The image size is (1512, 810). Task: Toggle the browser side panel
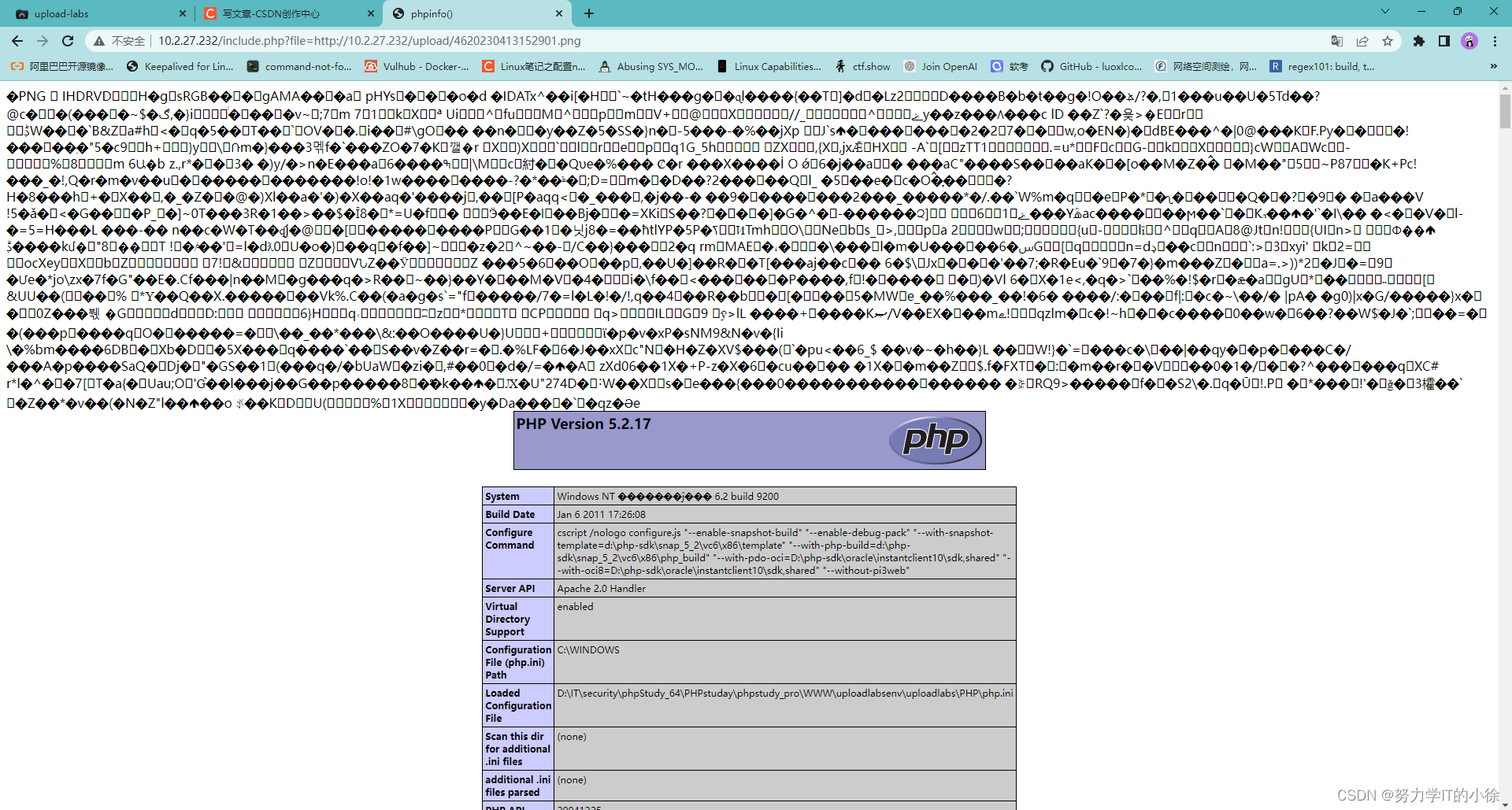pyautogui.click(x=1444, y=41)
